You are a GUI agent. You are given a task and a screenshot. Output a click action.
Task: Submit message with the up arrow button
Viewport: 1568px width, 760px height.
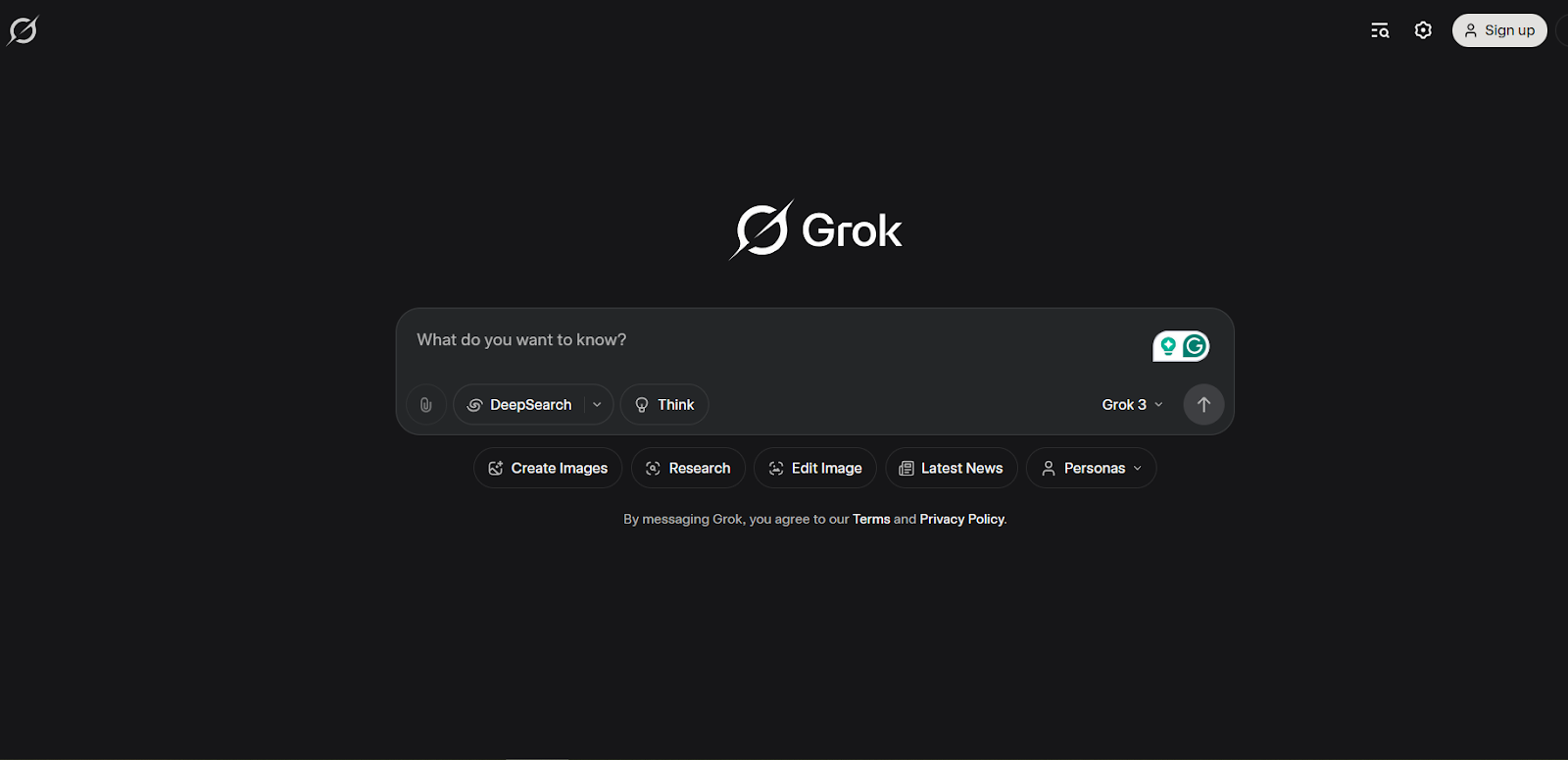click(1203, 404)
